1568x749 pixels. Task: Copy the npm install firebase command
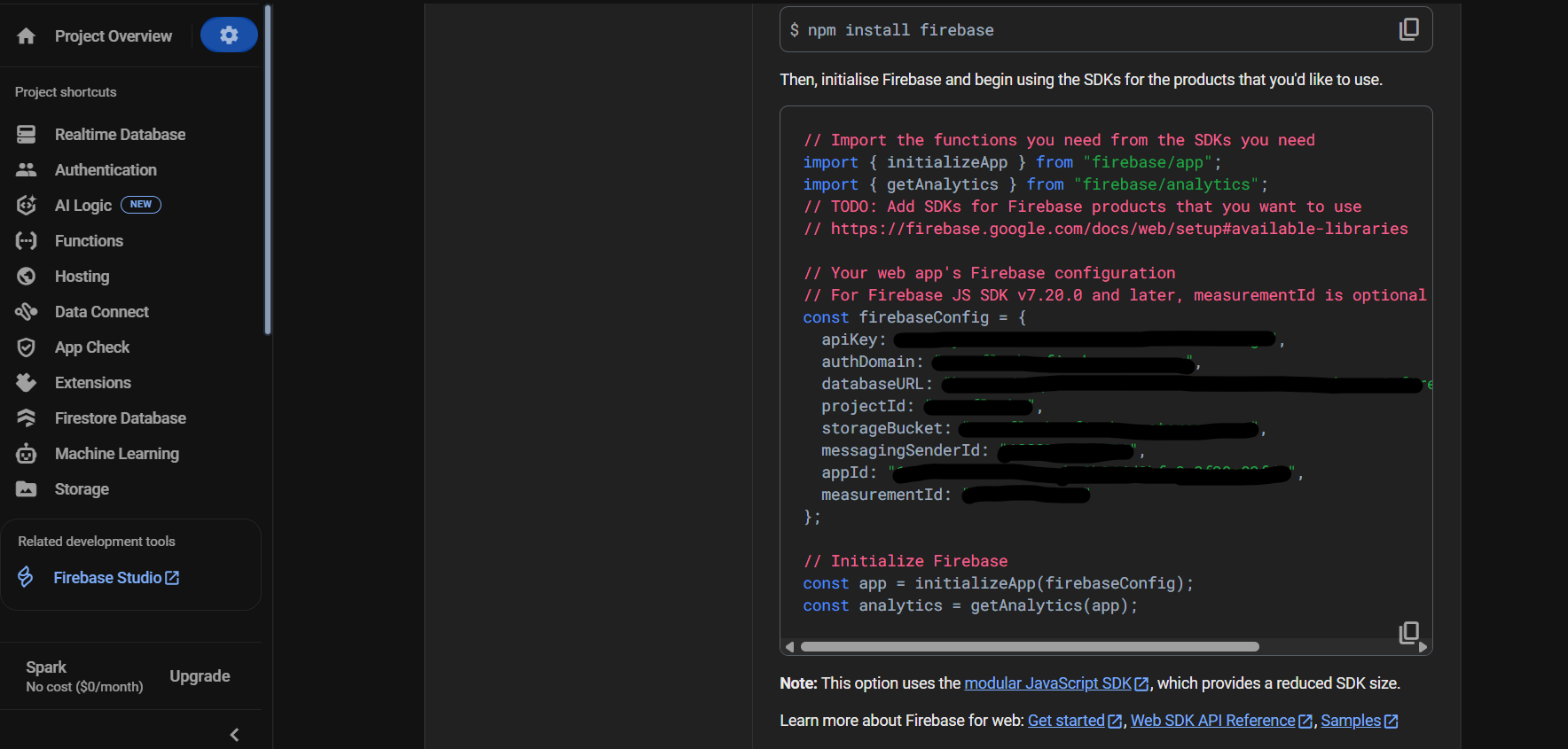pos(1408,29)
